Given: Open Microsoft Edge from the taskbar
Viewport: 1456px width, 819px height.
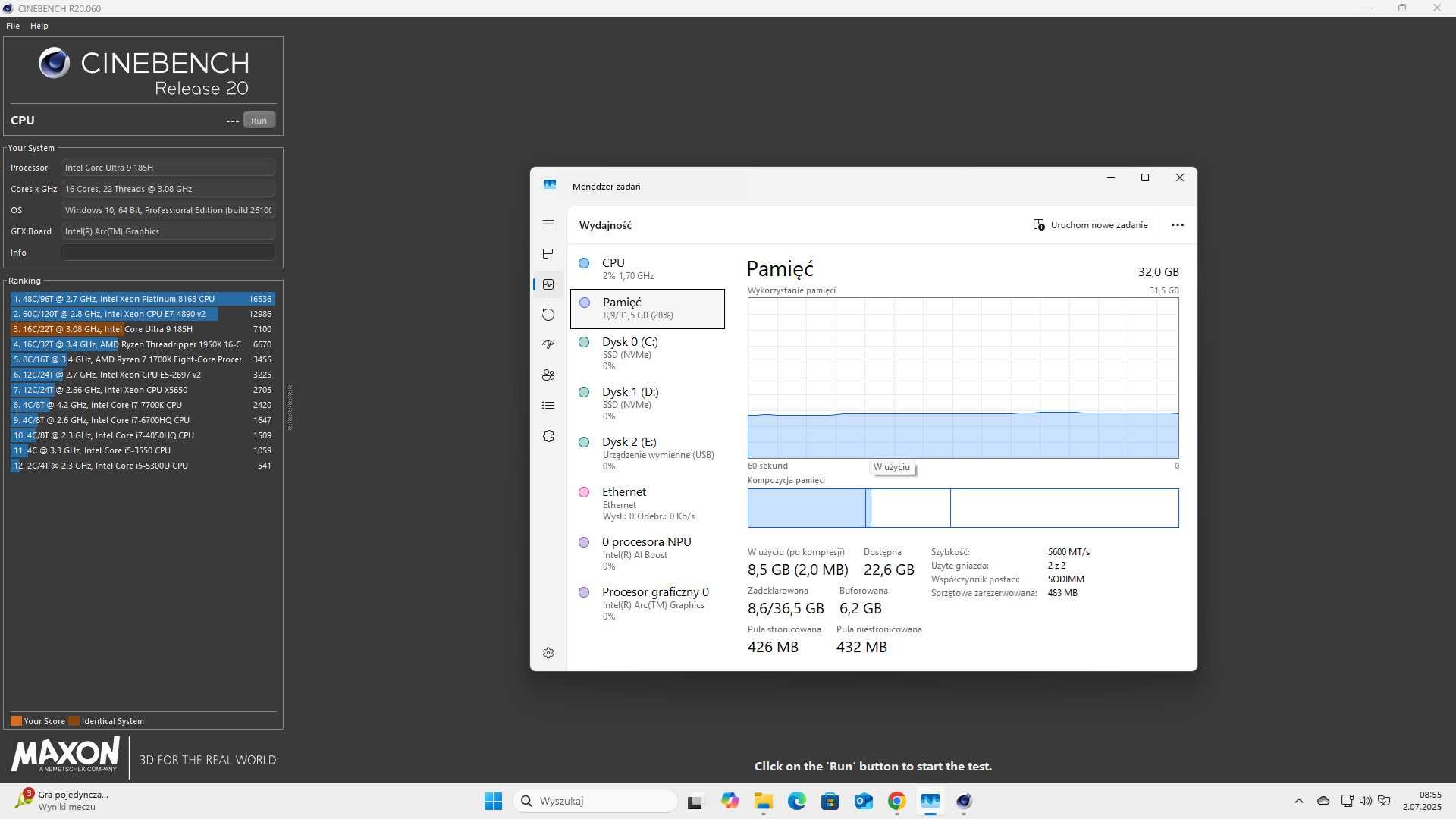Looking at the screenshot, I should click(796, 801).
